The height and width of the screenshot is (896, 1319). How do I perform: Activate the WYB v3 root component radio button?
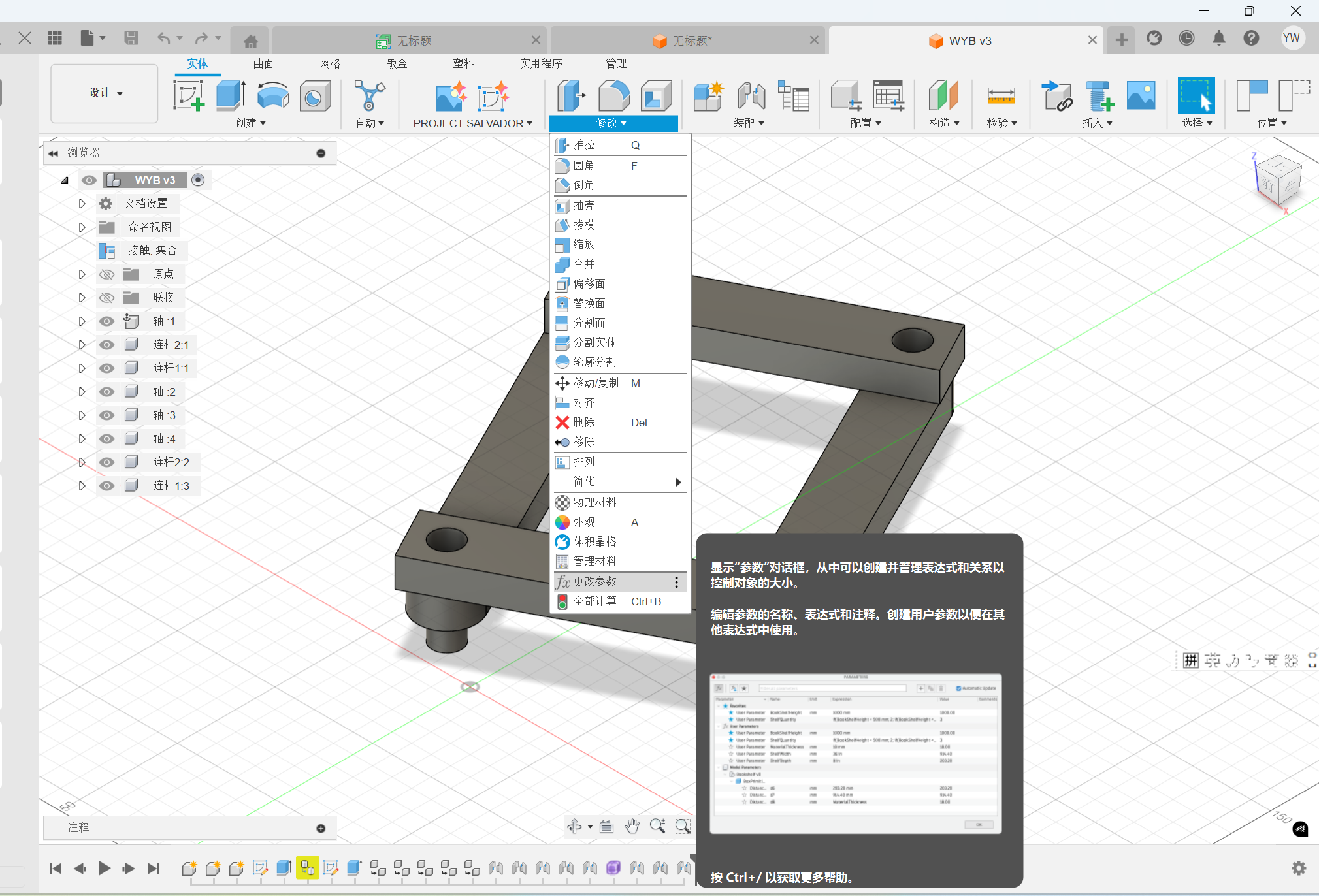coord(198,180)
